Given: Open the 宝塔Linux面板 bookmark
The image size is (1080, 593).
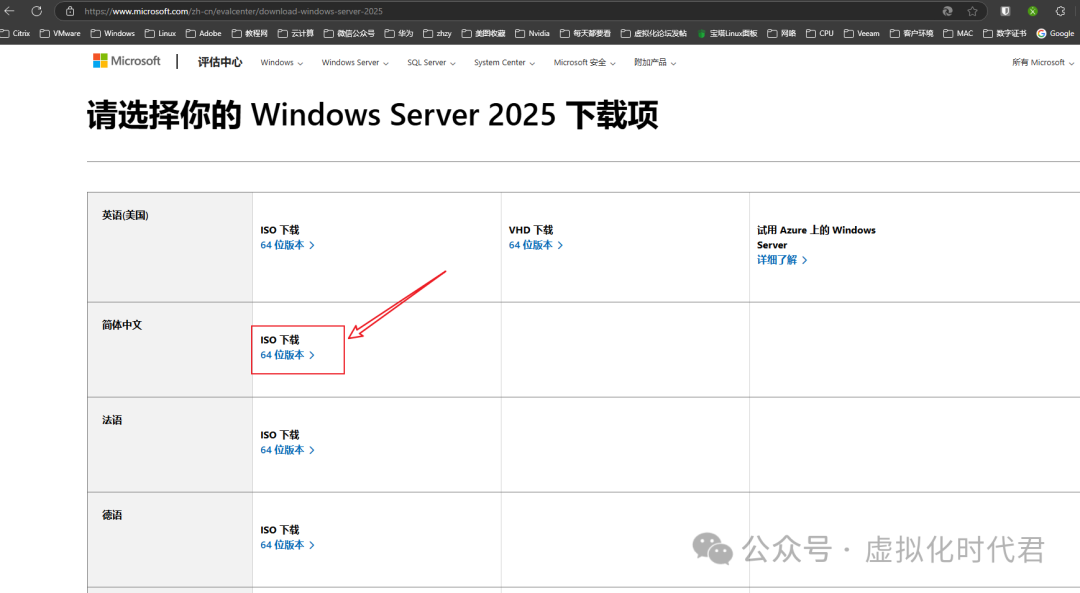Looking at the screenshot, I should tap(727, 33).
